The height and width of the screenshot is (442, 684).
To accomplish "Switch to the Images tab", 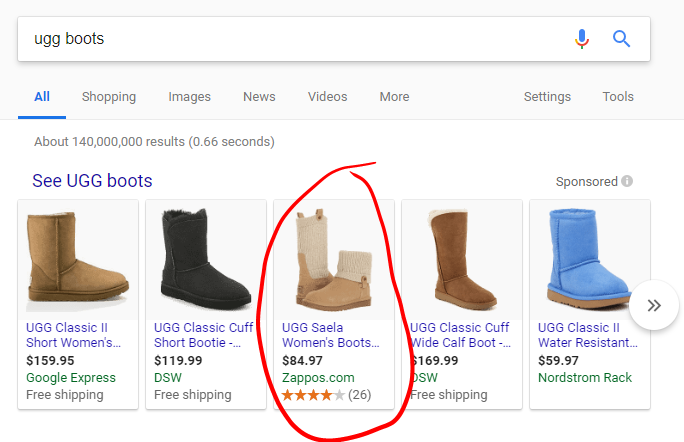I will pos(189,97).
